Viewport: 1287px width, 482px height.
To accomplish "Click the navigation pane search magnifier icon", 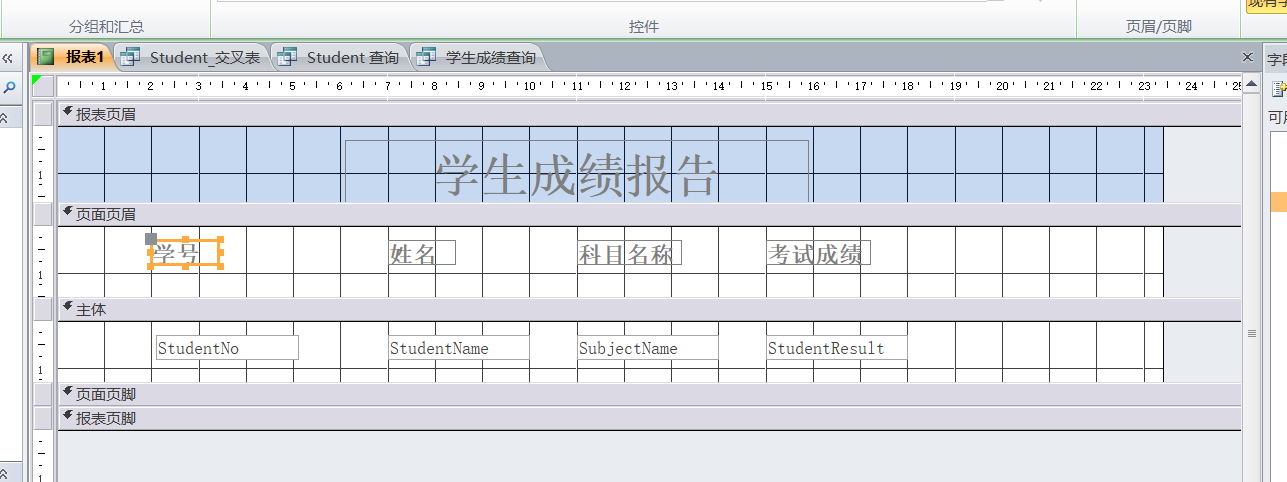I will point(9,88).
